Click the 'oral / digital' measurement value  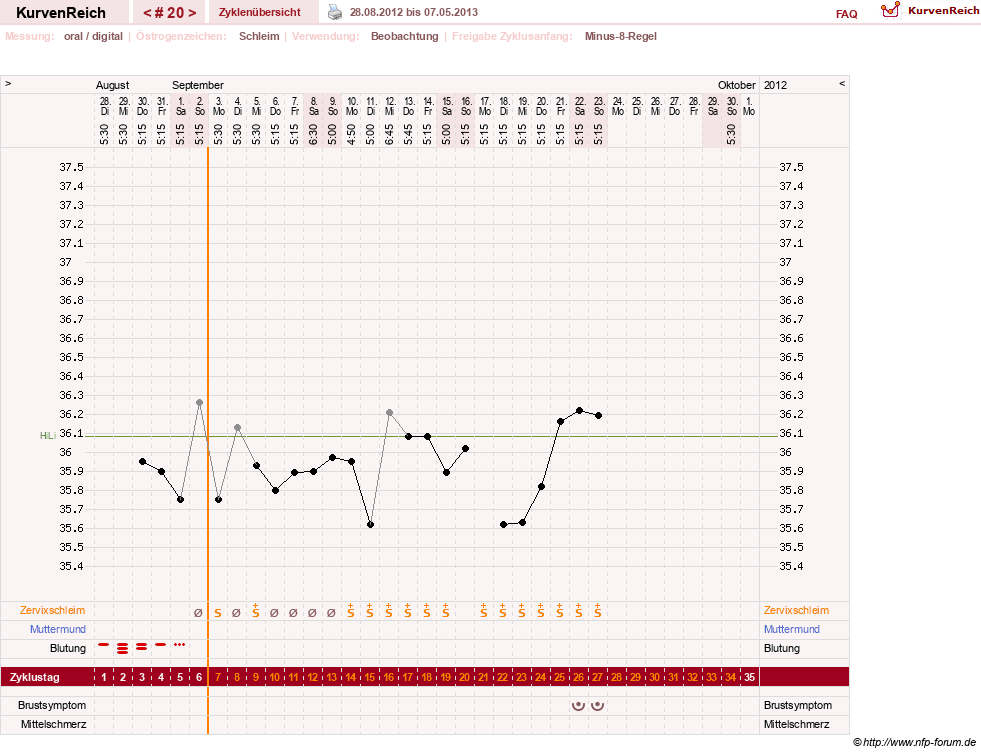point(93,36)
